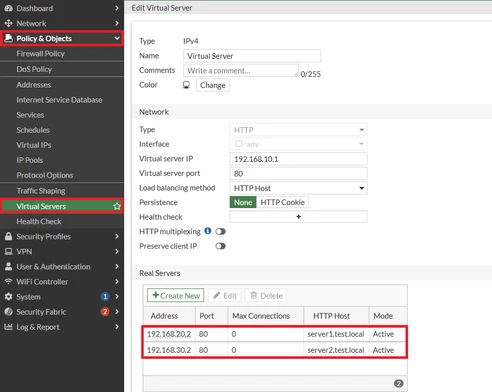Click the WiFi Controller signal icon
This screenshot has width=492, height=392.
coord(9,281)
